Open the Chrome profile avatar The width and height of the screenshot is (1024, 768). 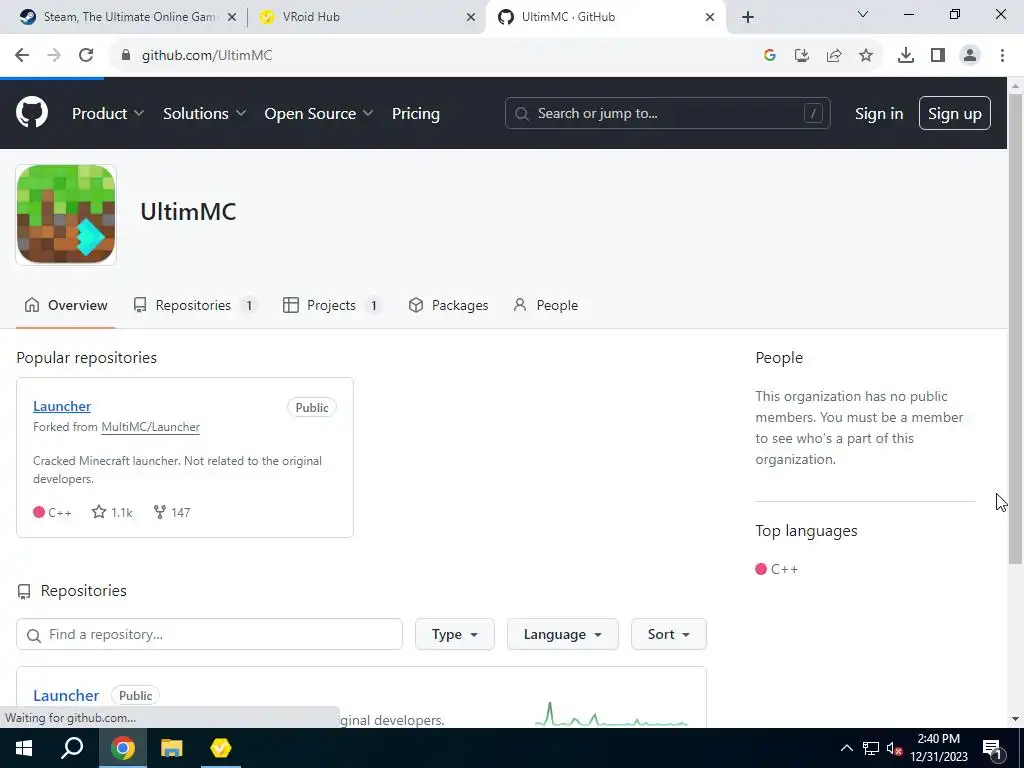tap(970, 56)
